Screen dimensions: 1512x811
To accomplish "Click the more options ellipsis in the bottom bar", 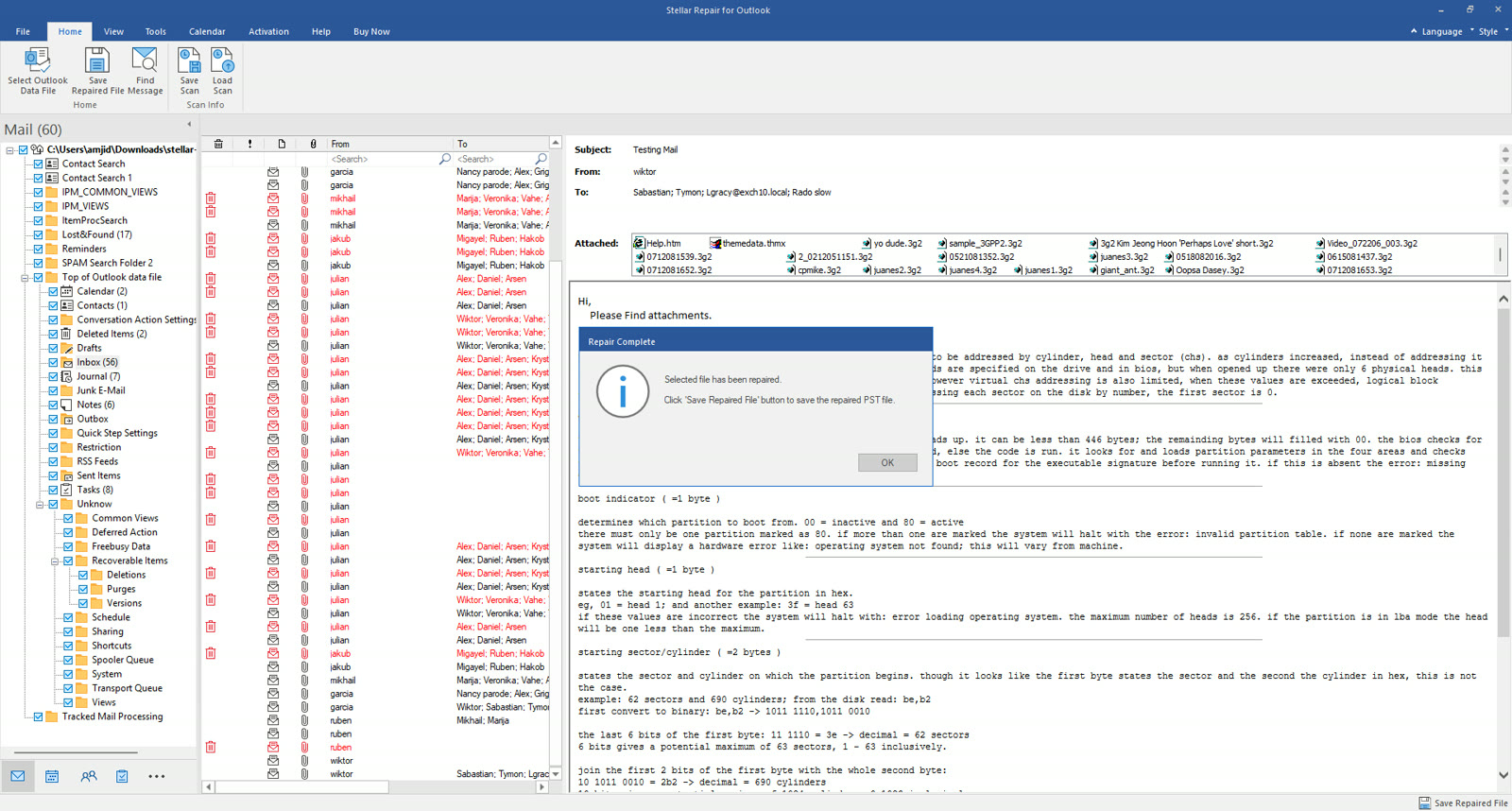I will 157,776.
